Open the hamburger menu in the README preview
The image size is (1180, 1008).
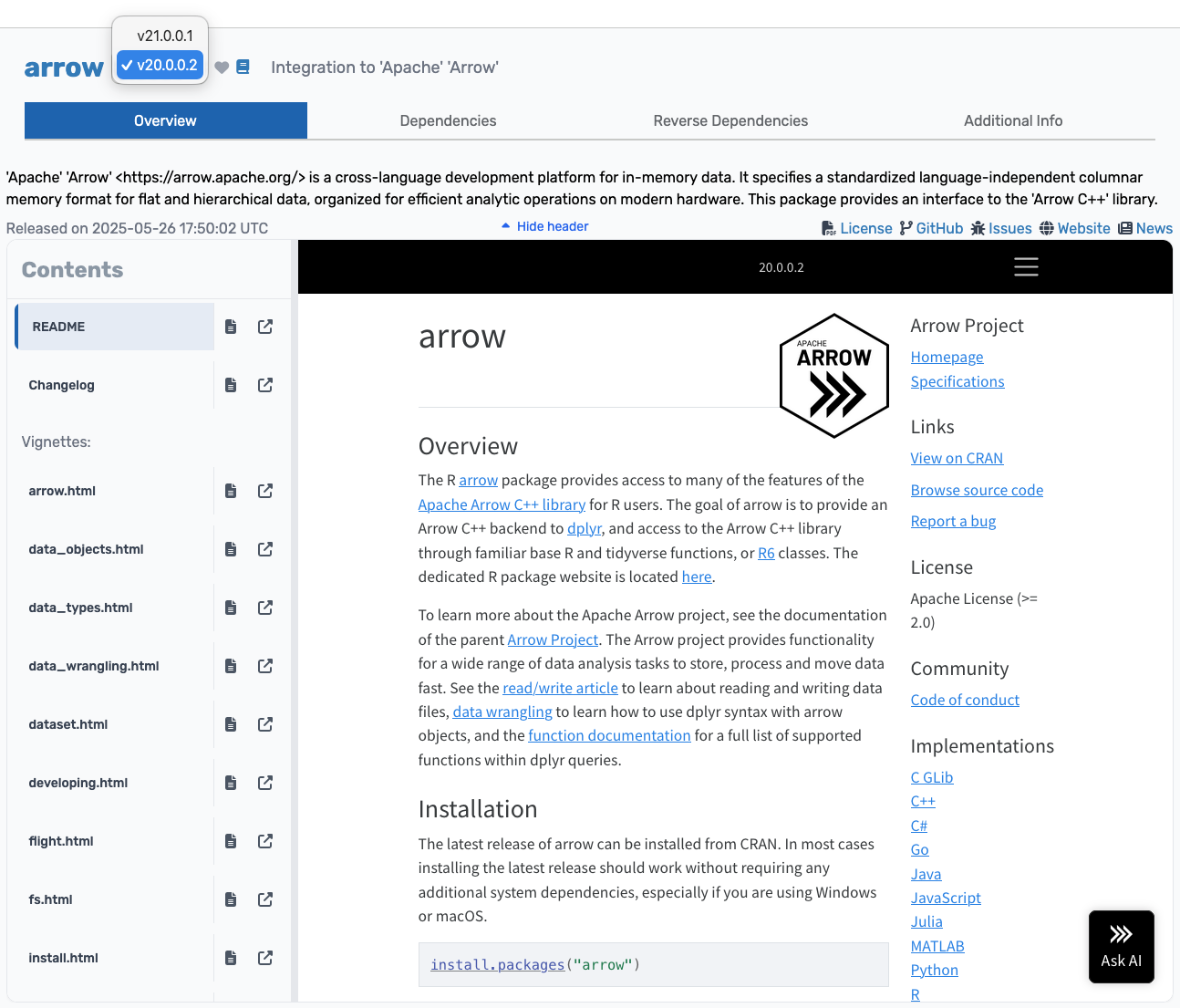pos(1026,266)
